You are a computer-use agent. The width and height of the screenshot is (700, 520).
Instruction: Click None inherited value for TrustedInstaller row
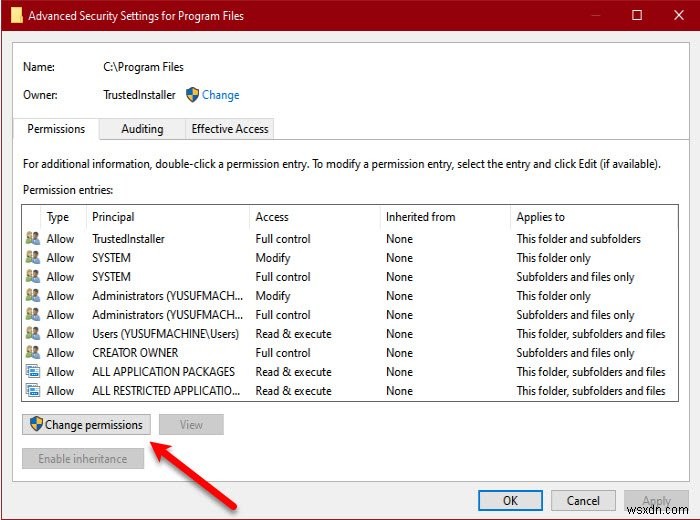tap(399, 239)
